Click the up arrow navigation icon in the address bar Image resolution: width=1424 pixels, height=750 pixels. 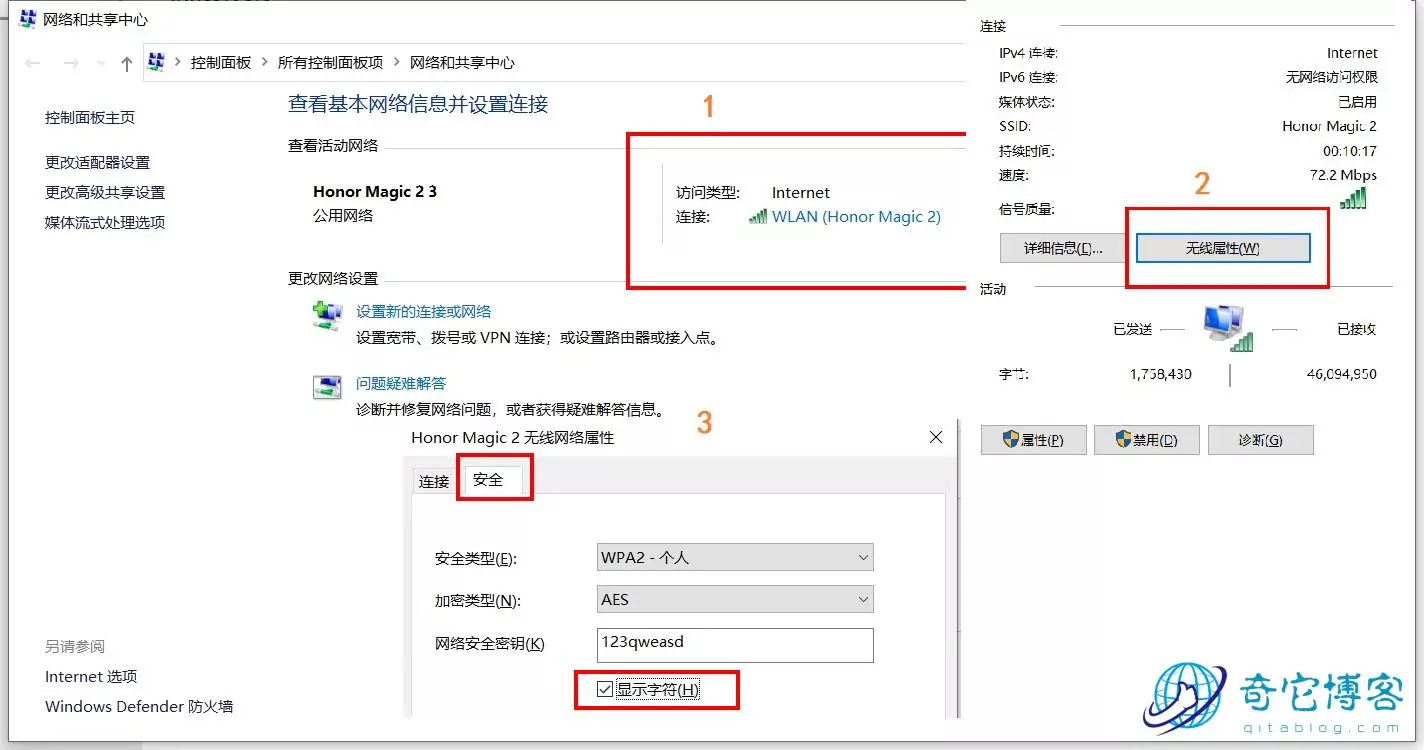pyautogui.click(x=124, y=61)
